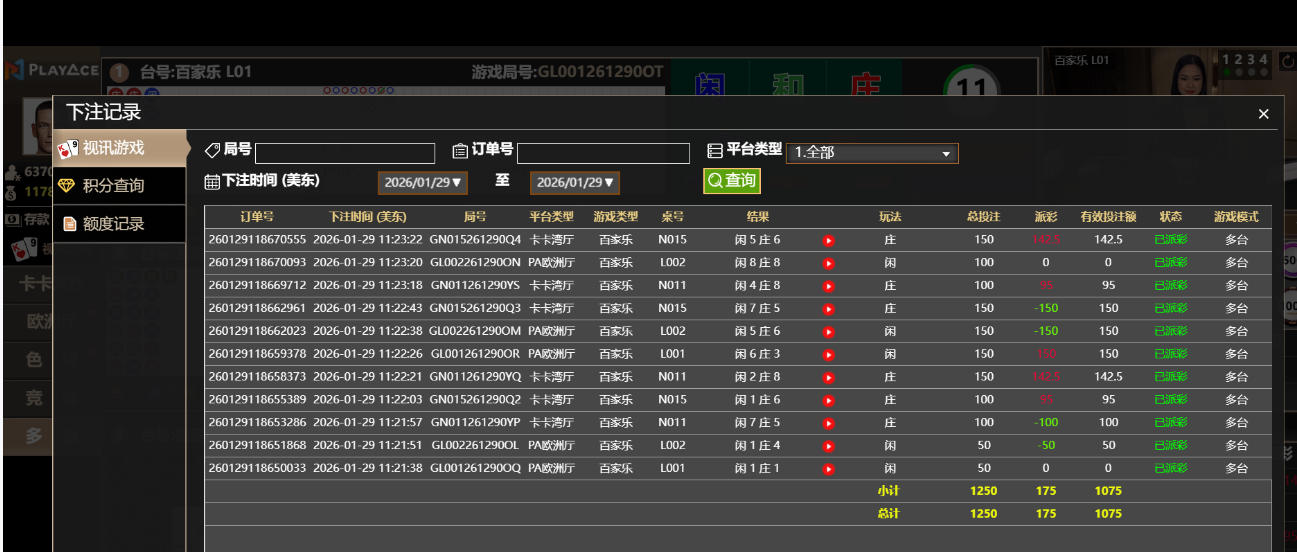
Task: Click the 订单号 input field
Action: click(x=603, y=153)
